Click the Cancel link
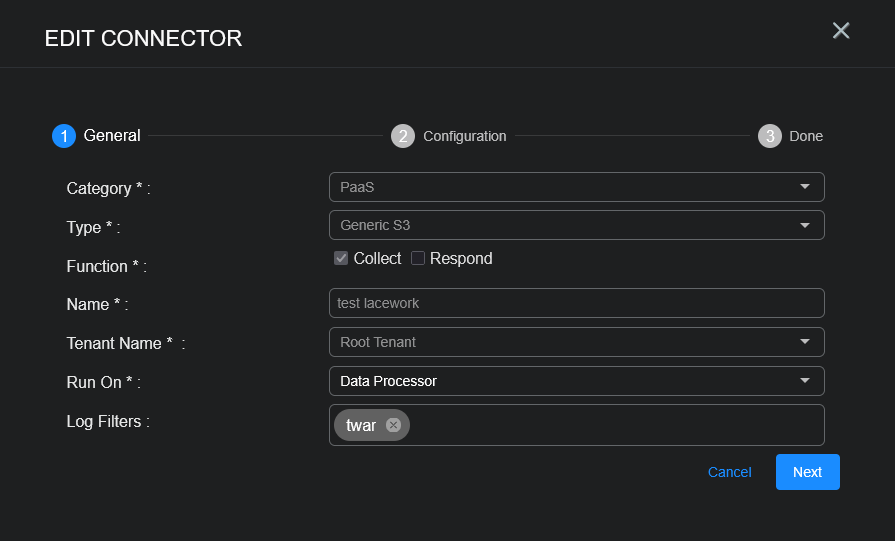895x541 pixels. (729, 472)
